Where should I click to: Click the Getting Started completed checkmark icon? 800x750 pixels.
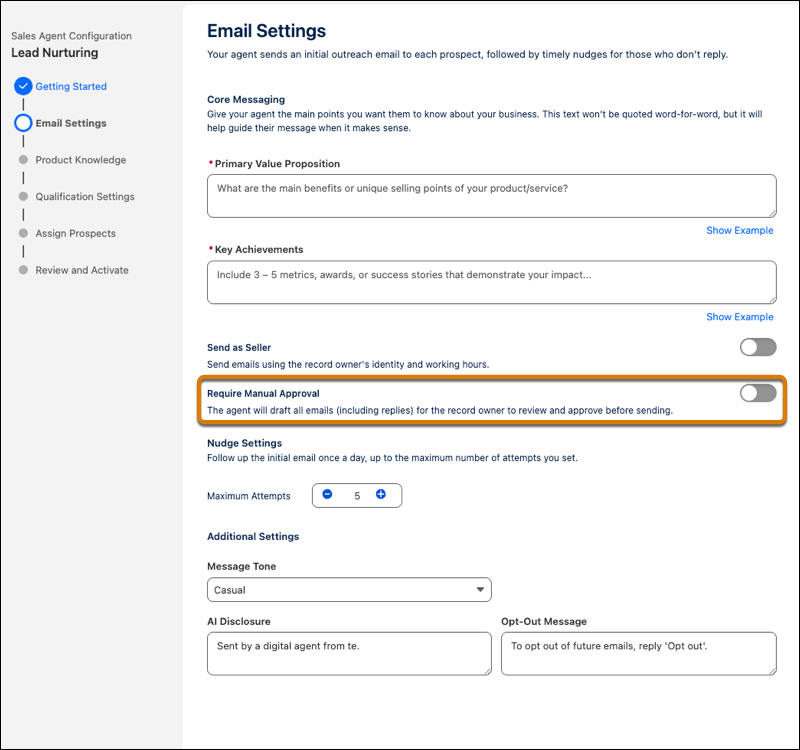tap(23, 86)
